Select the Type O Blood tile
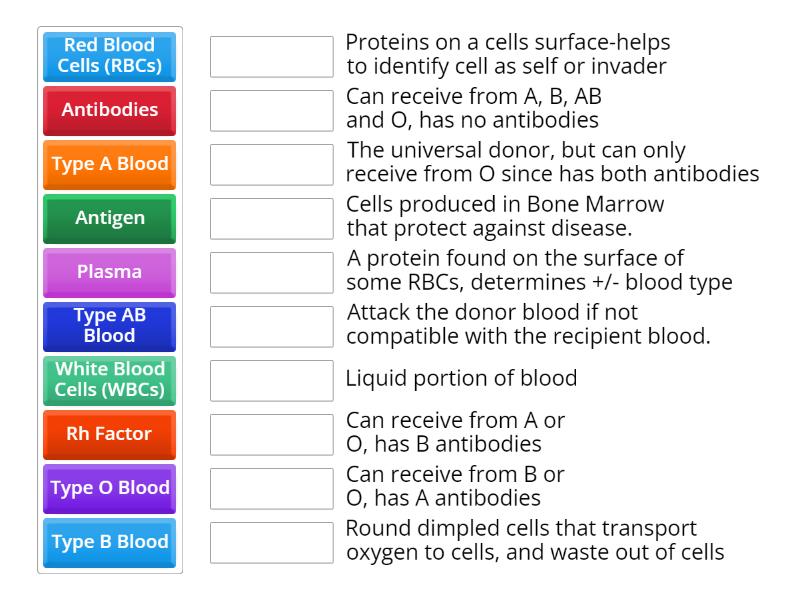The height and width of the screenshot is (600, 800). [x=108, y=489]
